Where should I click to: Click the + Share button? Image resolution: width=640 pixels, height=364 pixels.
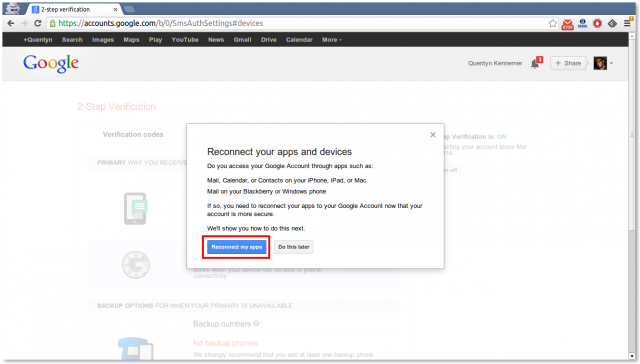(568, 63)
